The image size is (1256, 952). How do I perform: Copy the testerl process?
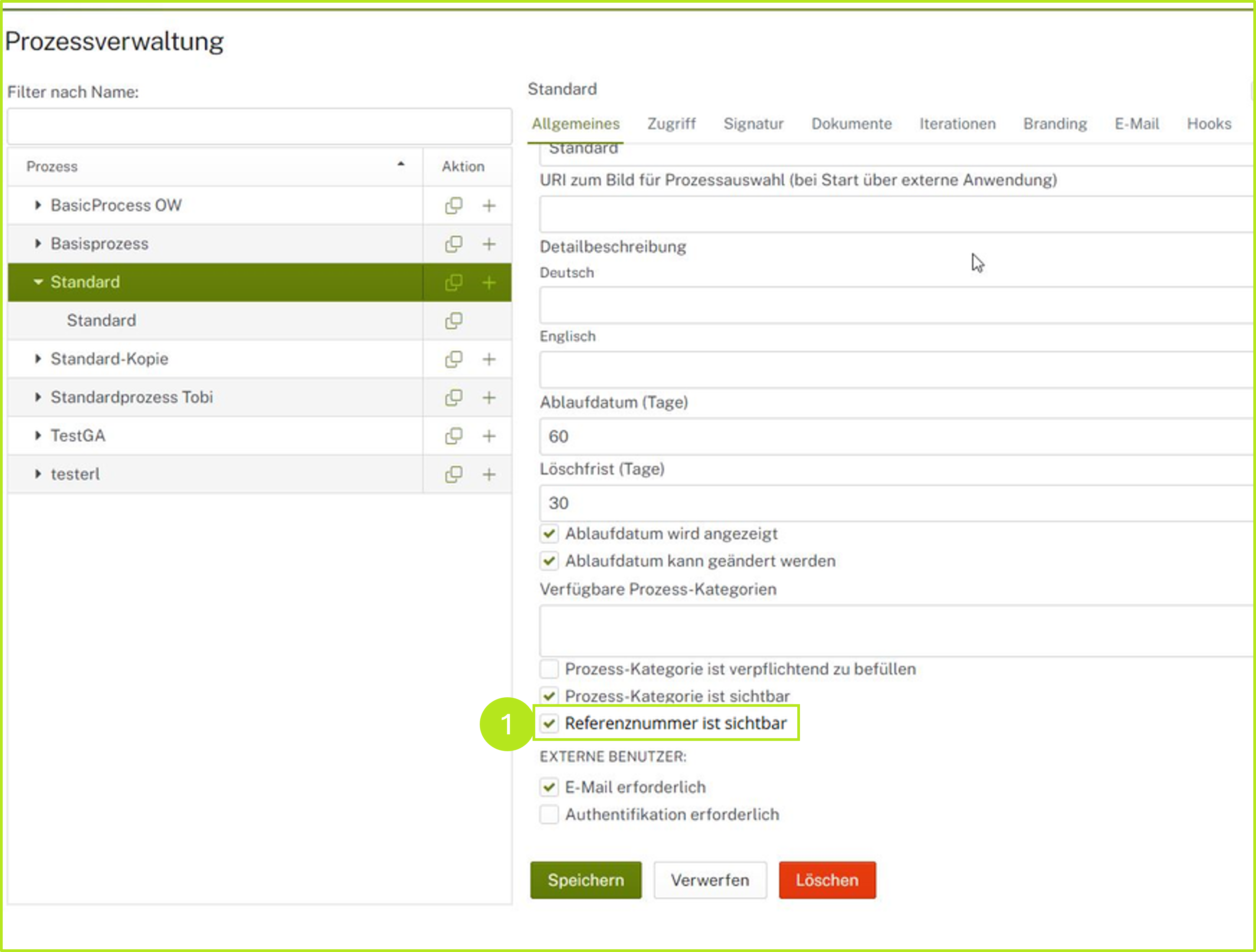(454, 474)
